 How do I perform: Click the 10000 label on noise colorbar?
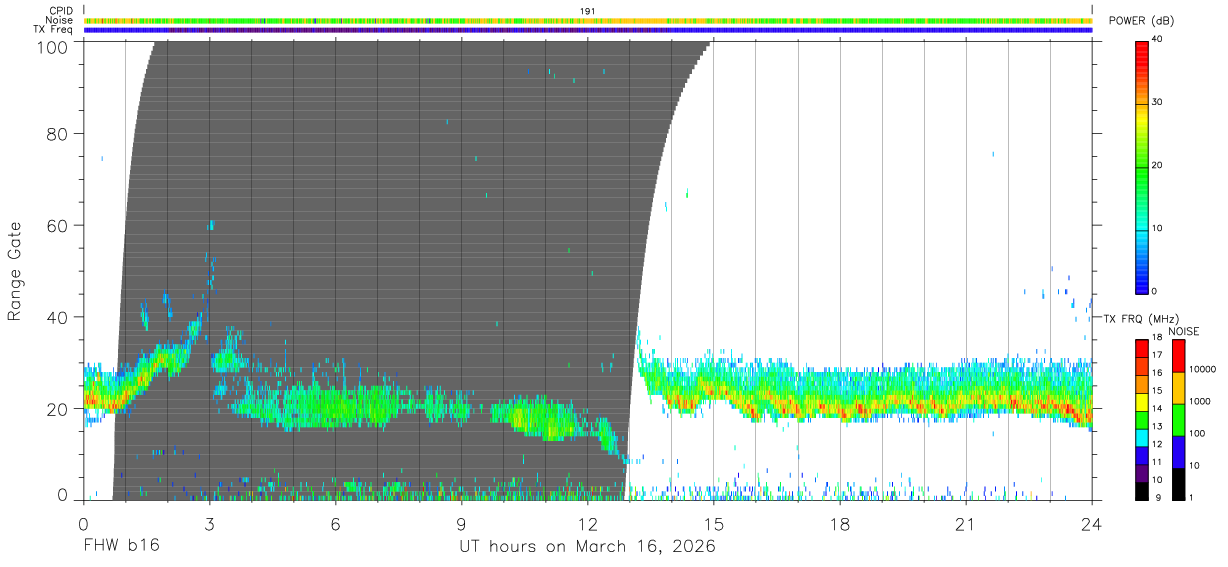[x=1203, y=369]
